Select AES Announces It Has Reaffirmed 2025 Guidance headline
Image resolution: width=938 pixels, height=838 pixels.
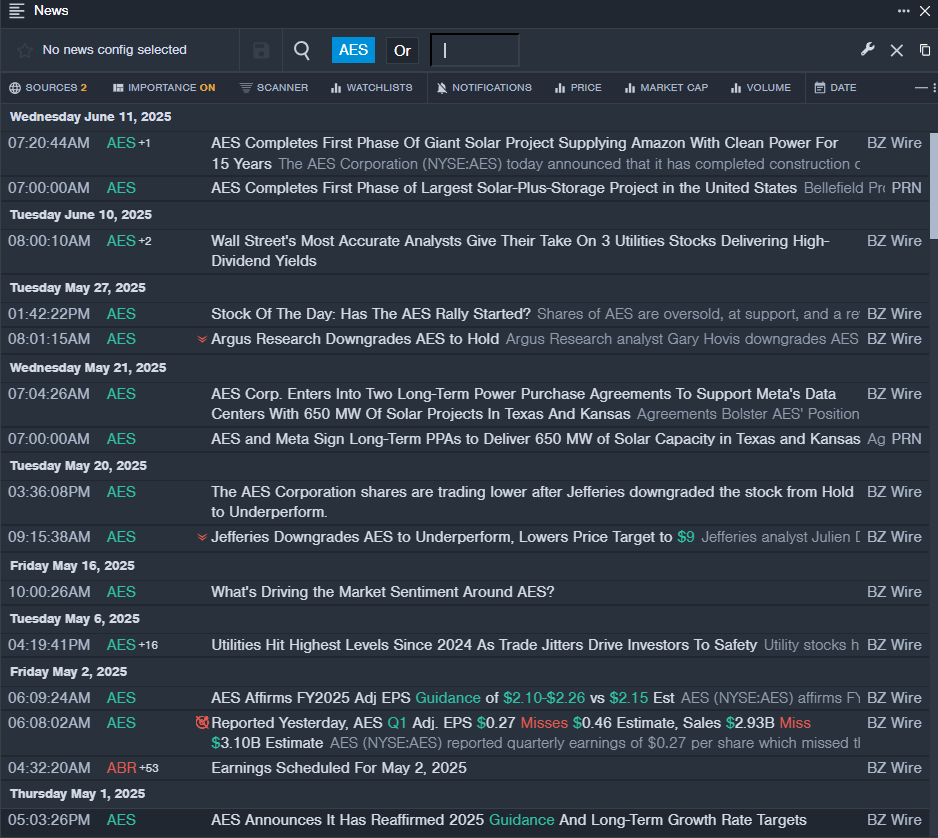coord(508,820)
